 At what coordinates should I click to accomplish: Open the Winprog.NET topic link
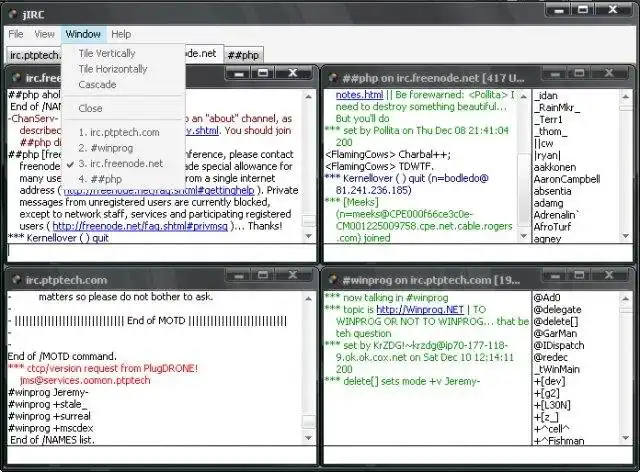[420, 309]
